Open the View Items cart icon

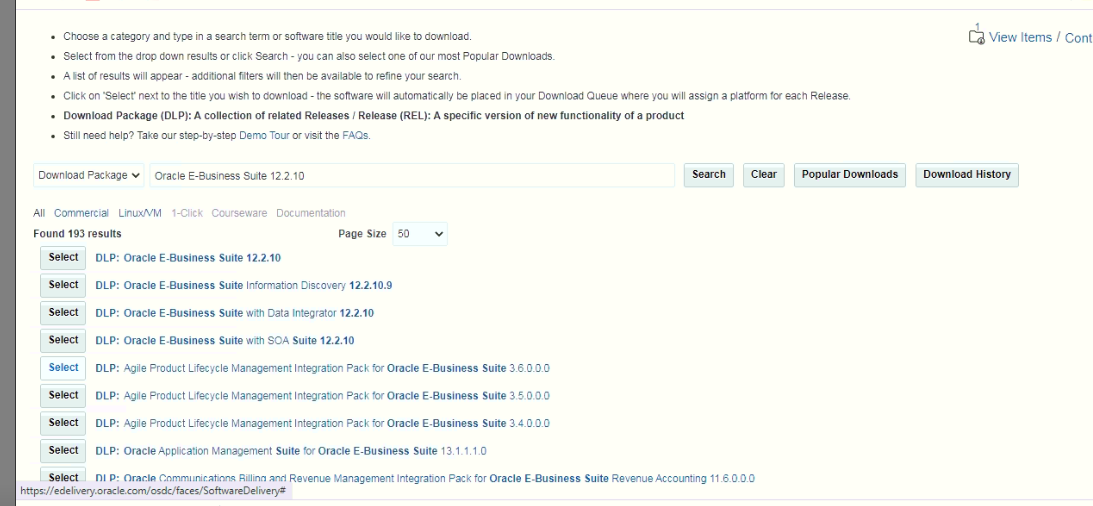click(977, 37)
